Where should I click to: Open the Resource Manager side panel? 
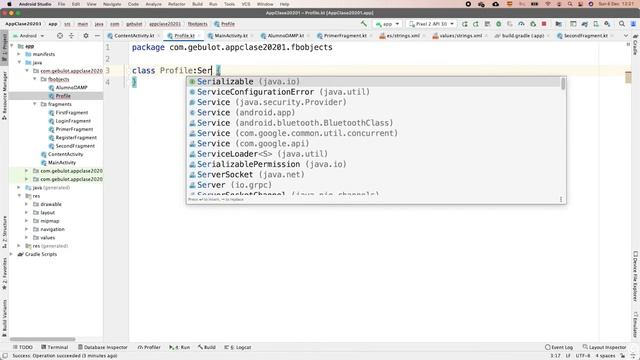[4, 96]
